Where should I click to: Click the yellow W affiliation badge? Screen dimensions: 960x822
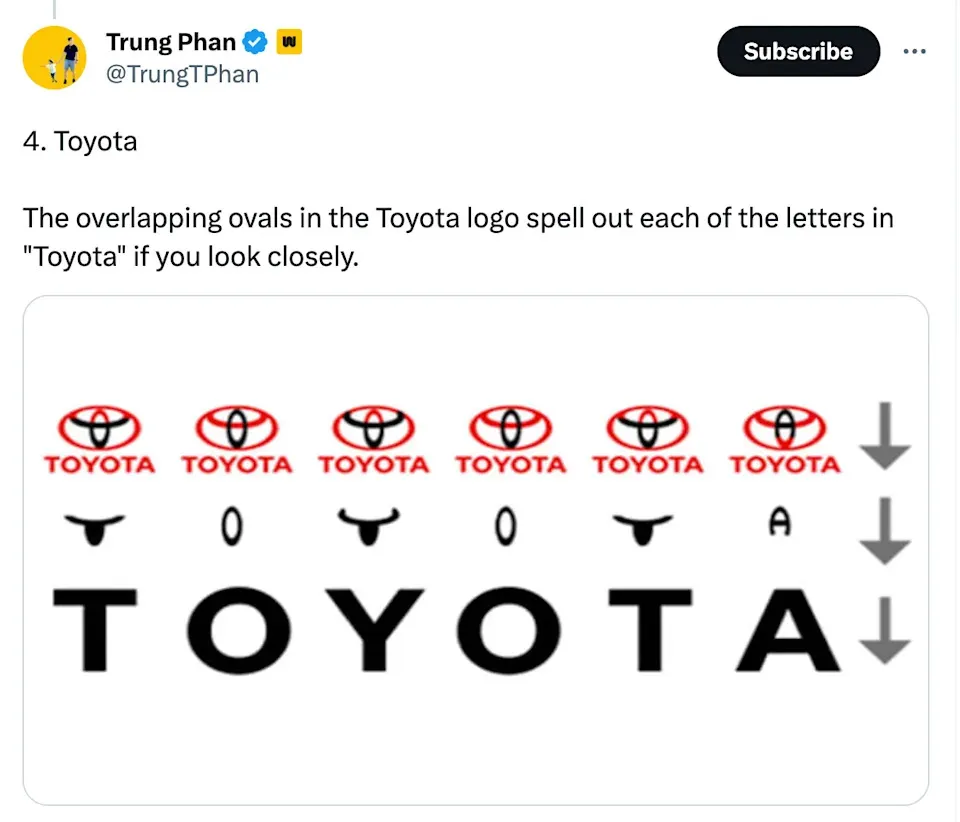288,42
